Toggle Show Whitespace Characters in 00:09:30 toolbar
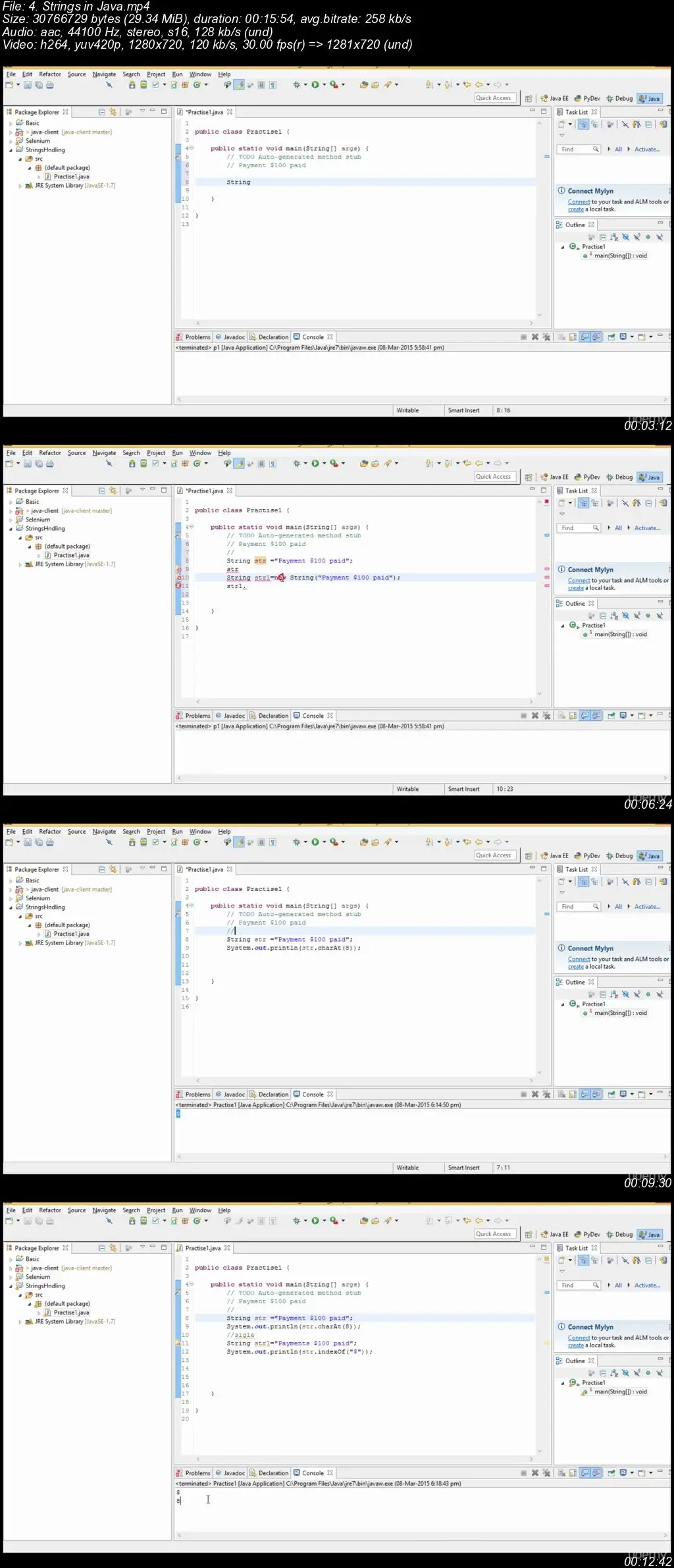This screenshot has height=1568, width=674. [272, 842]
